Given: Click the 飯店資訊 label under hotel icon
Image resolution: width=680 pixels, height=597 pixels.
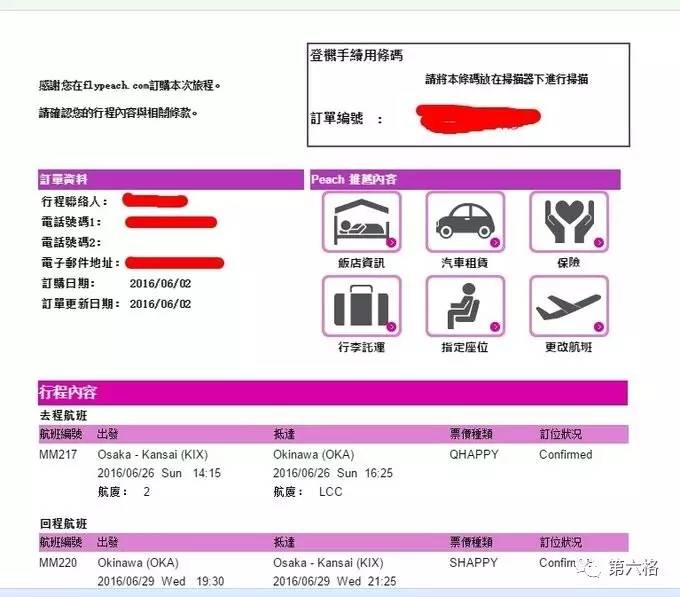Looking at the screenshot, I should (x=361, y=263).
